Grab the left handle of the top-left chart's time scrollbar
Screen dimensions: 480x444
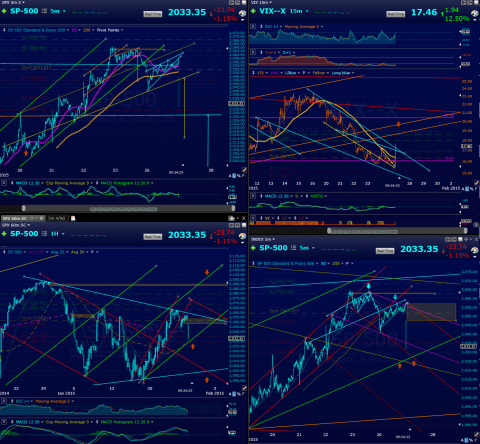24,208
